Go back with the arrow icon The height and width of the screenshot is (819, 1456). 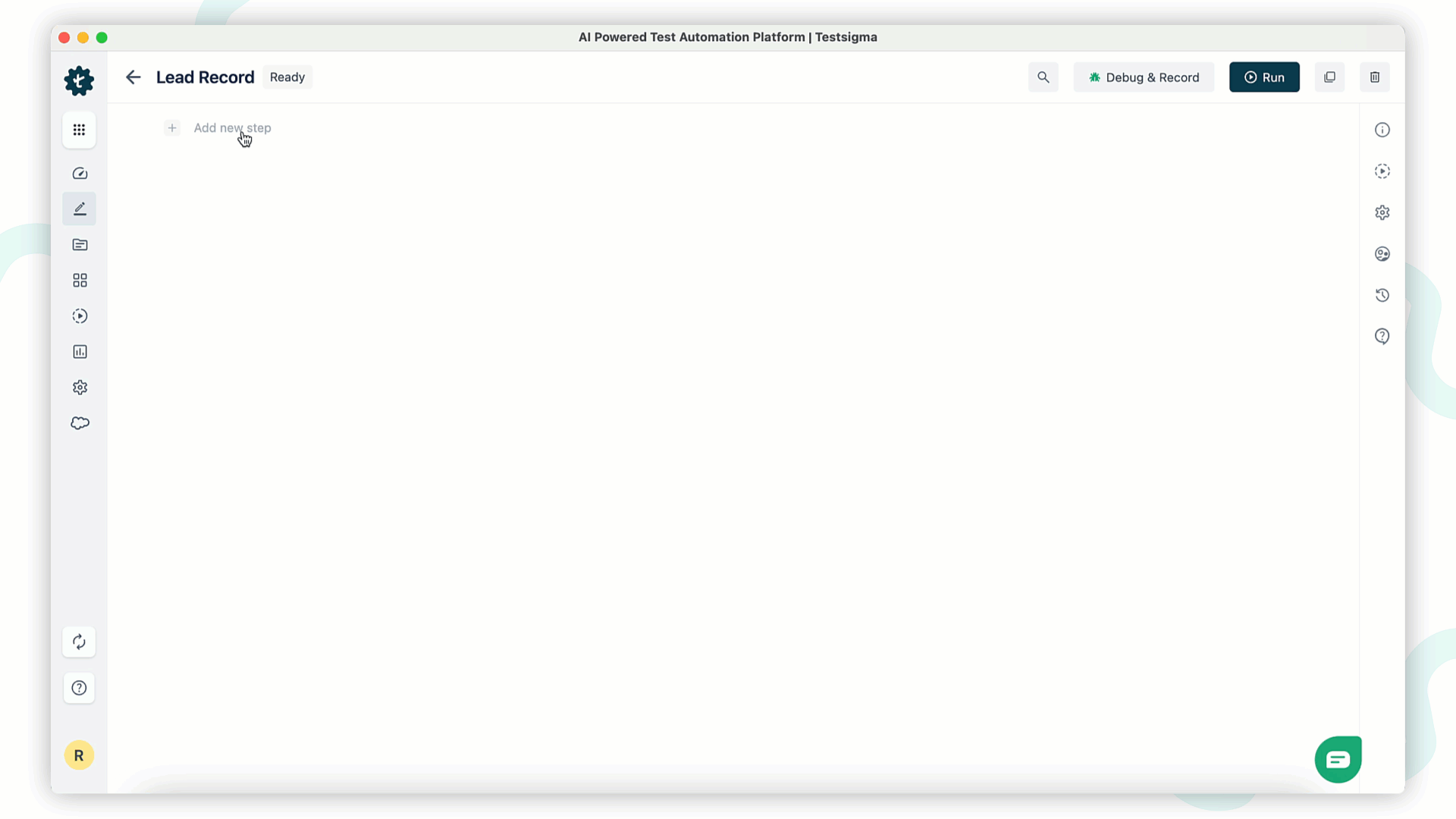[133, 77]
